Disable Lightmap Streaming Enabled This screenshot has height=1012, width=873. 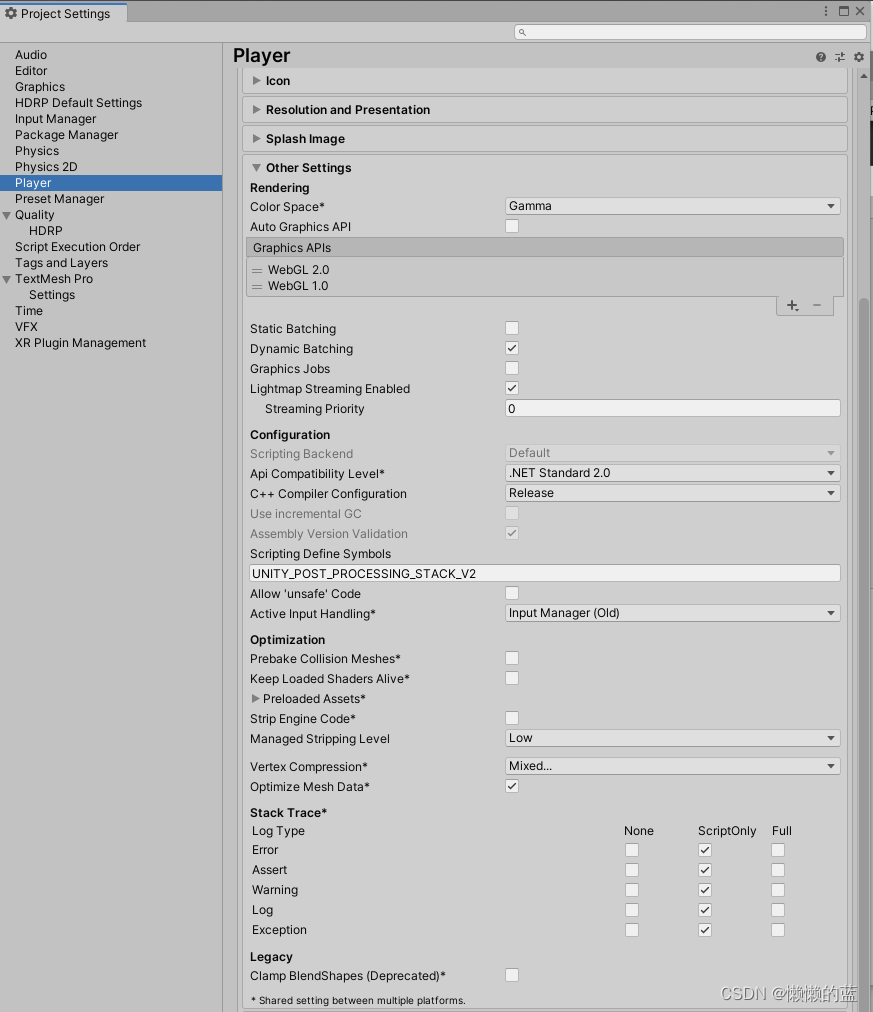click(x=512, y=388)
